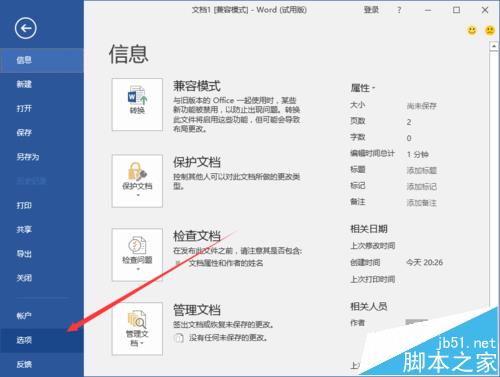
Task: Select the Share (共享) menu item
Action: pos(42,229)
